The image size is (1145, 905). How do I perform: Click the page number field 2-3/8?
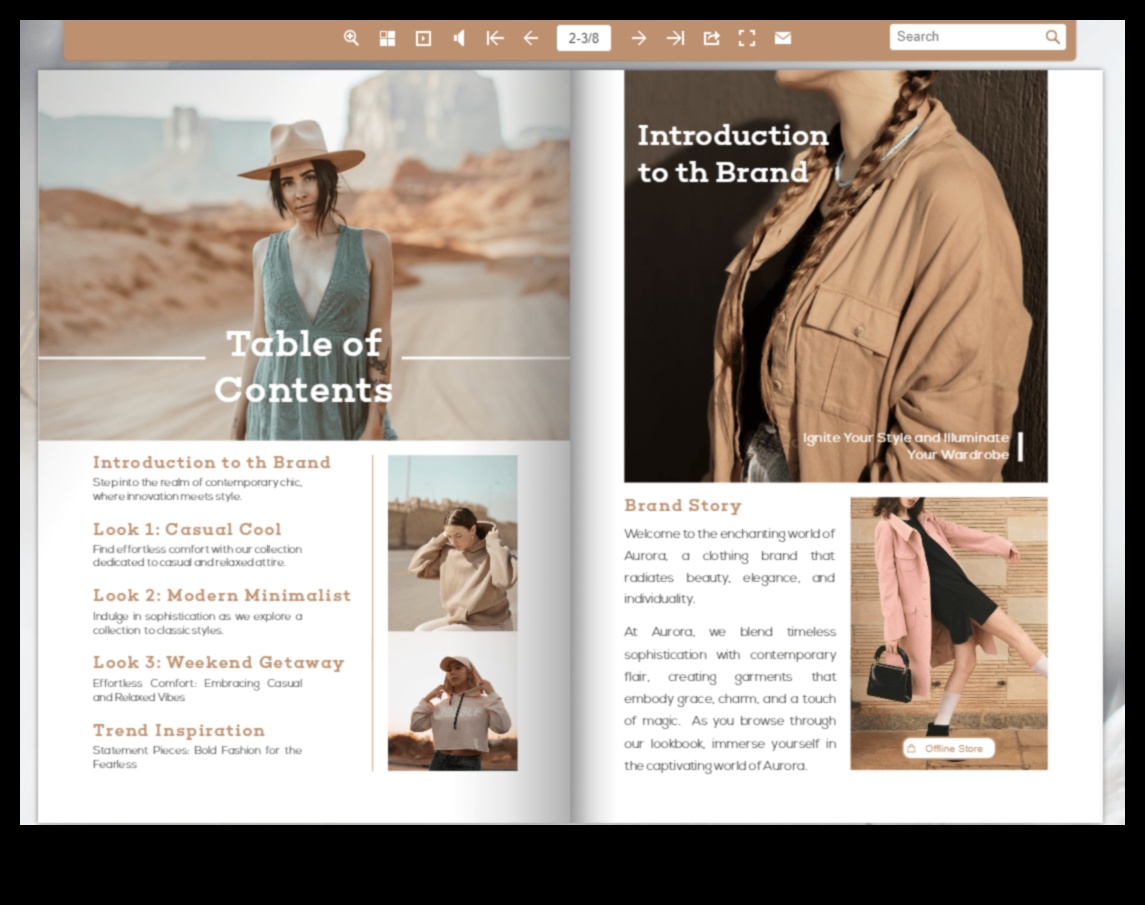click(x=584, y=38)
